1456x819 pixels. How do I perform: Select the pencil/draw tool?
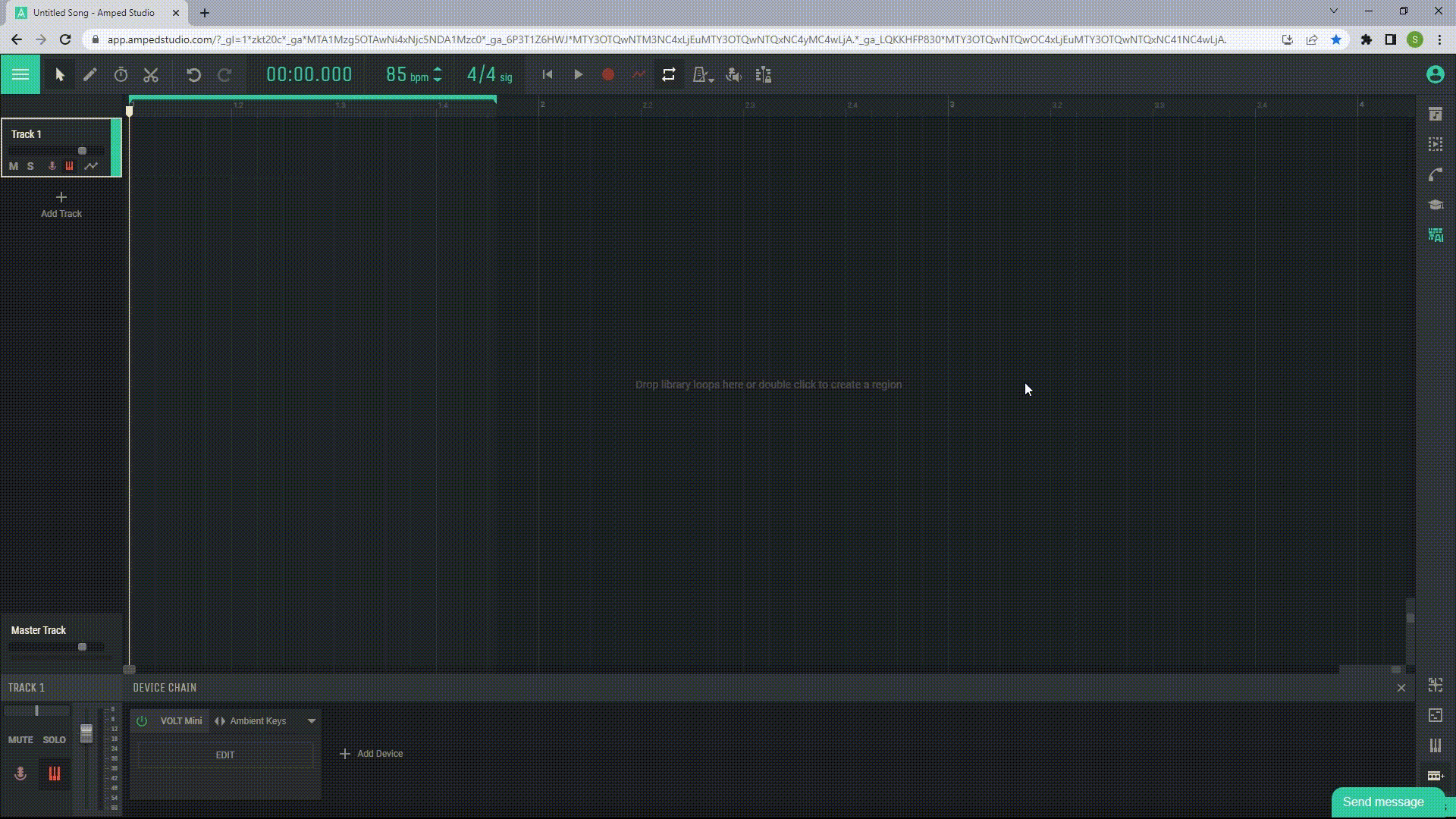[89, 74]
